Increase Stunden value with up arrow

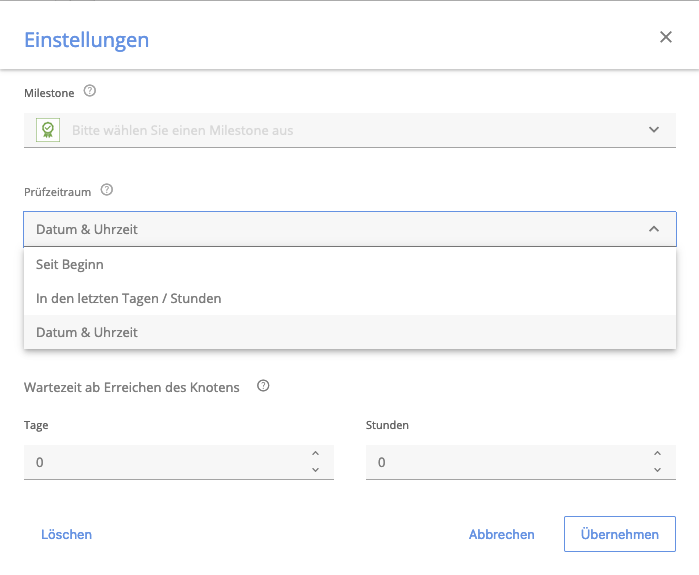point(657,454)
